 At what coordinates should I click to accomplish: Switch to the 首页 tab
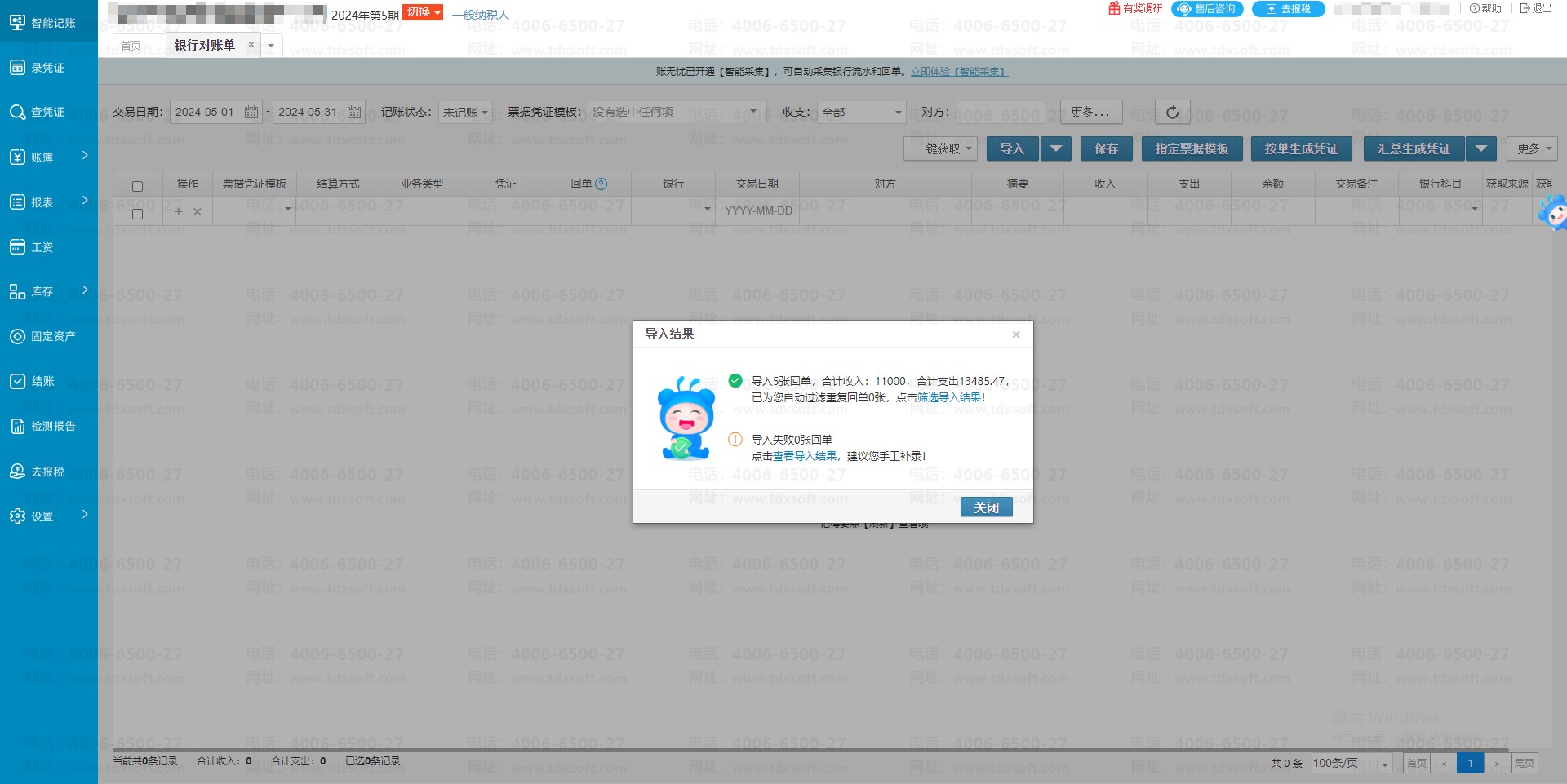coord(131,46)
